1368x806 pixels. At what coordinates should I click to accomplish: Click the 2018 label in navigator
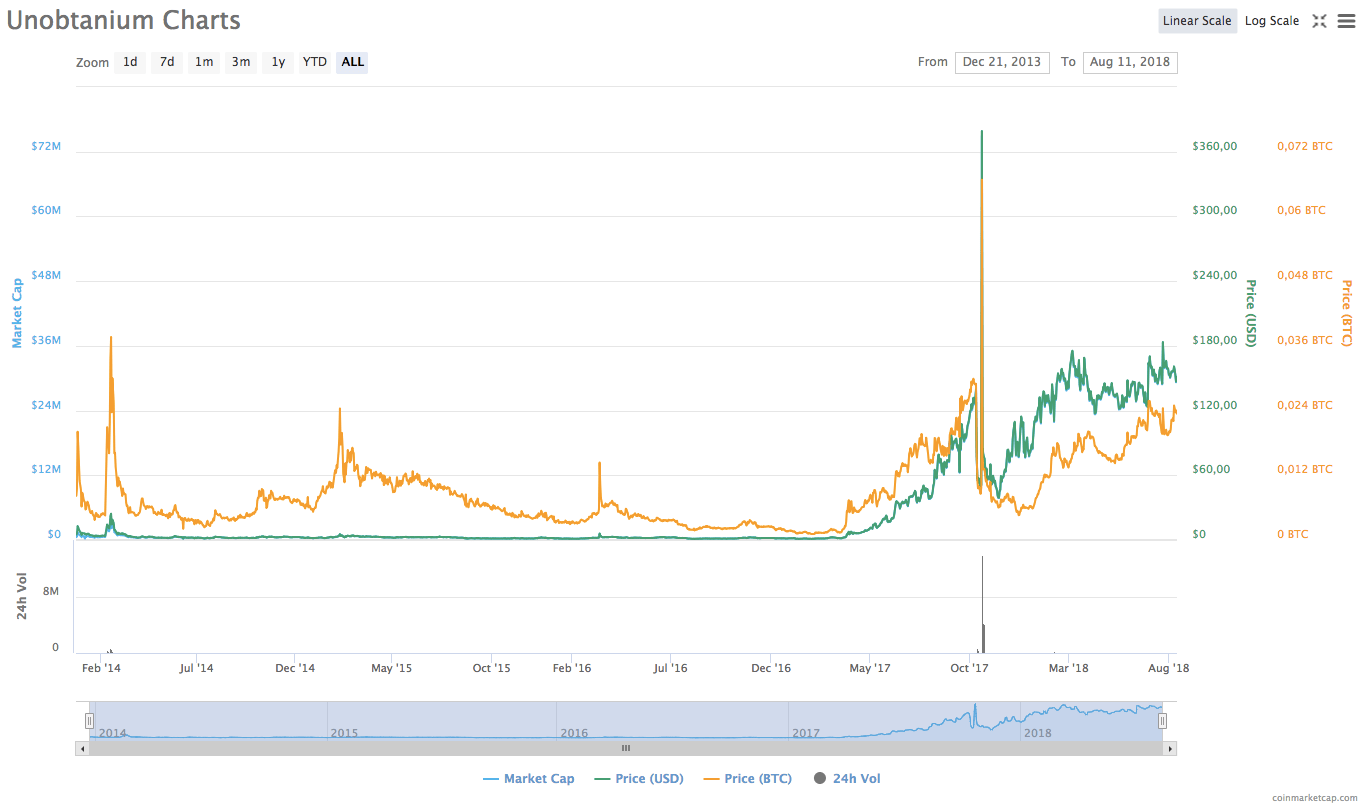(1038, 733)
